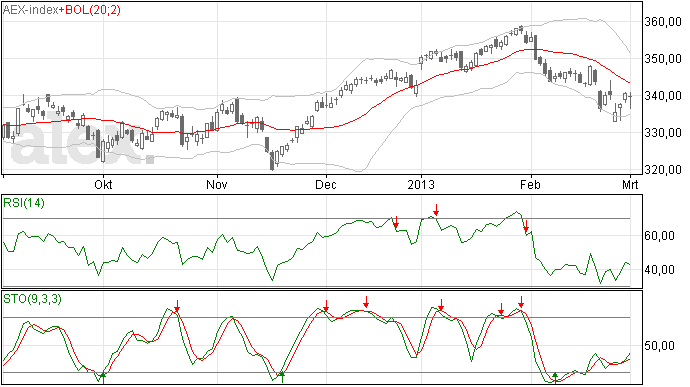Screen dimensions: 690x387
Task: Click the Feb date axis label
Action: [x=530, y=184]
